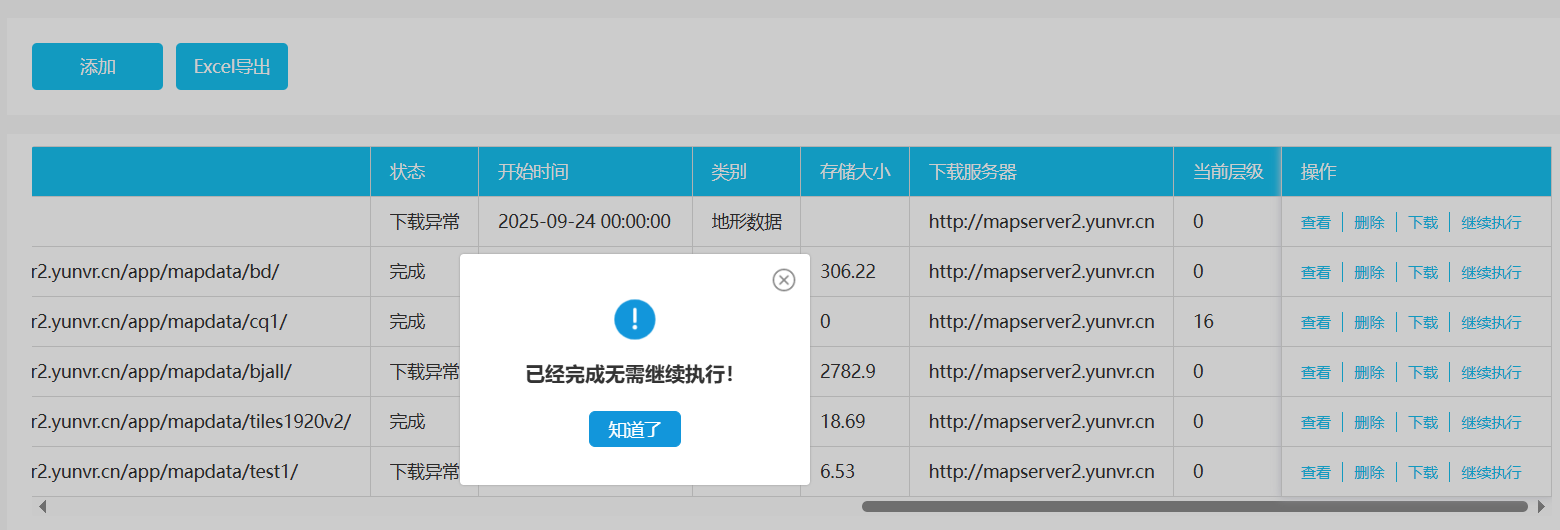Click 查看 in the 地形数据 row
The image size is (1560, 530).
click(x=1315, y=222)
